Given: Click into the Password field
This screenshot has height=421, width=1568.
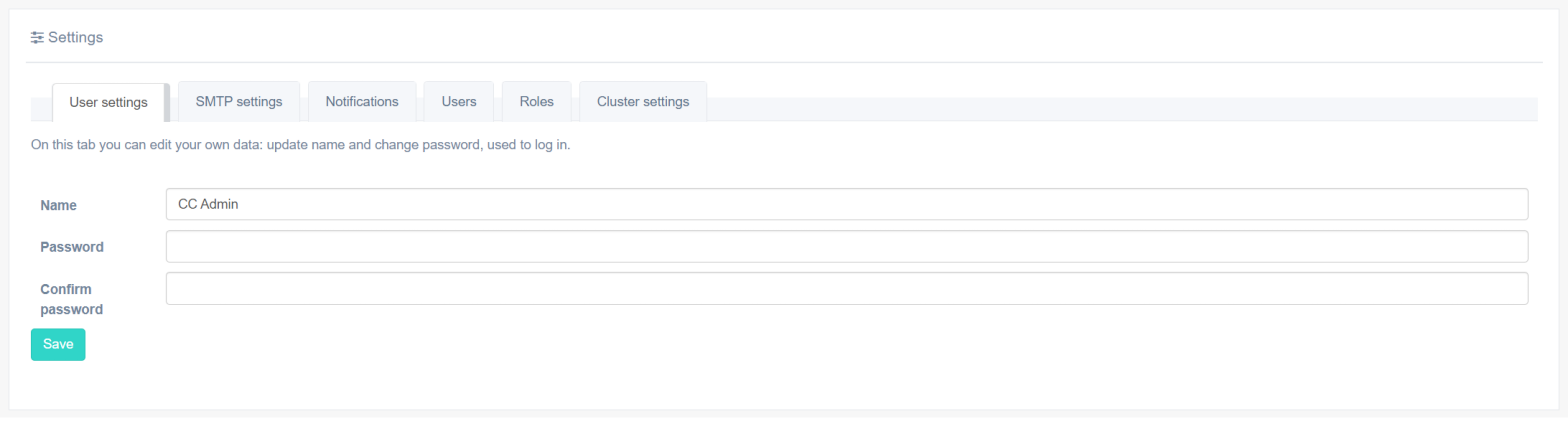Looking at the screenshot, I should [x=846, y=246].
